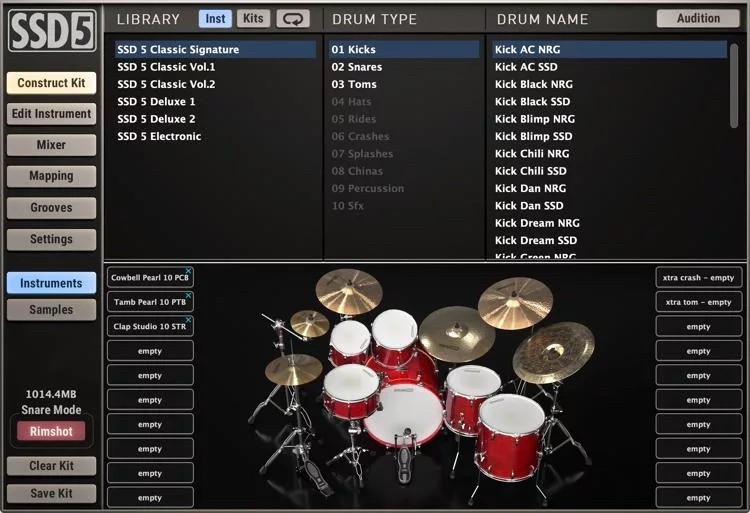Screen dimensions: 750x513
Task: Select the Clap Studio 10 STR slot
Action: (x=150, y=327)
